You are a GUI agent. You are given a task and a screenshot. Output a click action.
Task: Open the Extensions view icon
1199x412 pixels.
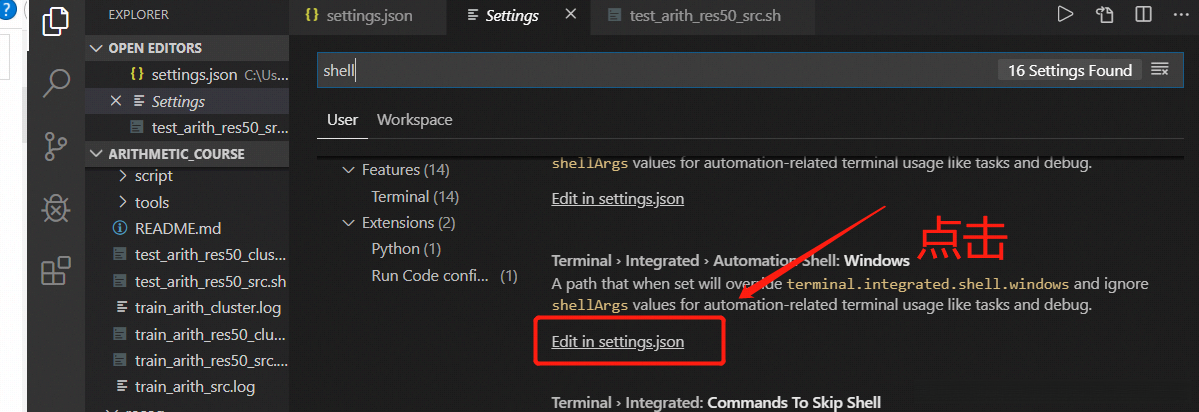[x=56, y=271]
